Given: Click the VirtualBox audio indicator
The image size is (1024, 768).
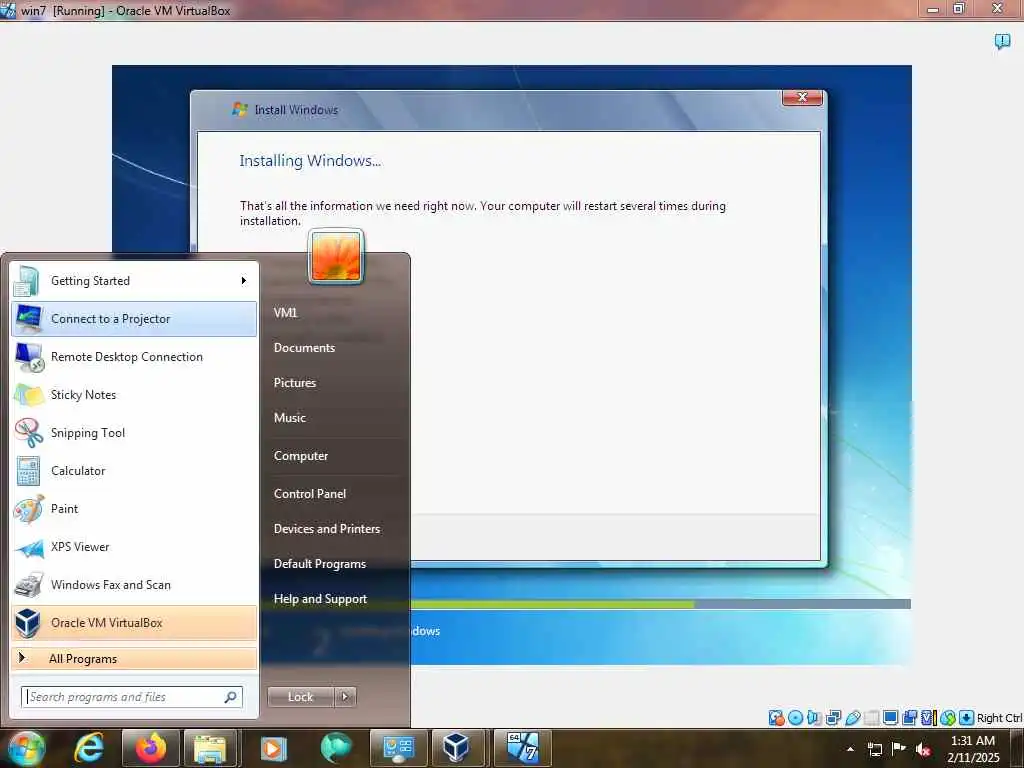Looking at the screenshot, I should click(814, 718).
